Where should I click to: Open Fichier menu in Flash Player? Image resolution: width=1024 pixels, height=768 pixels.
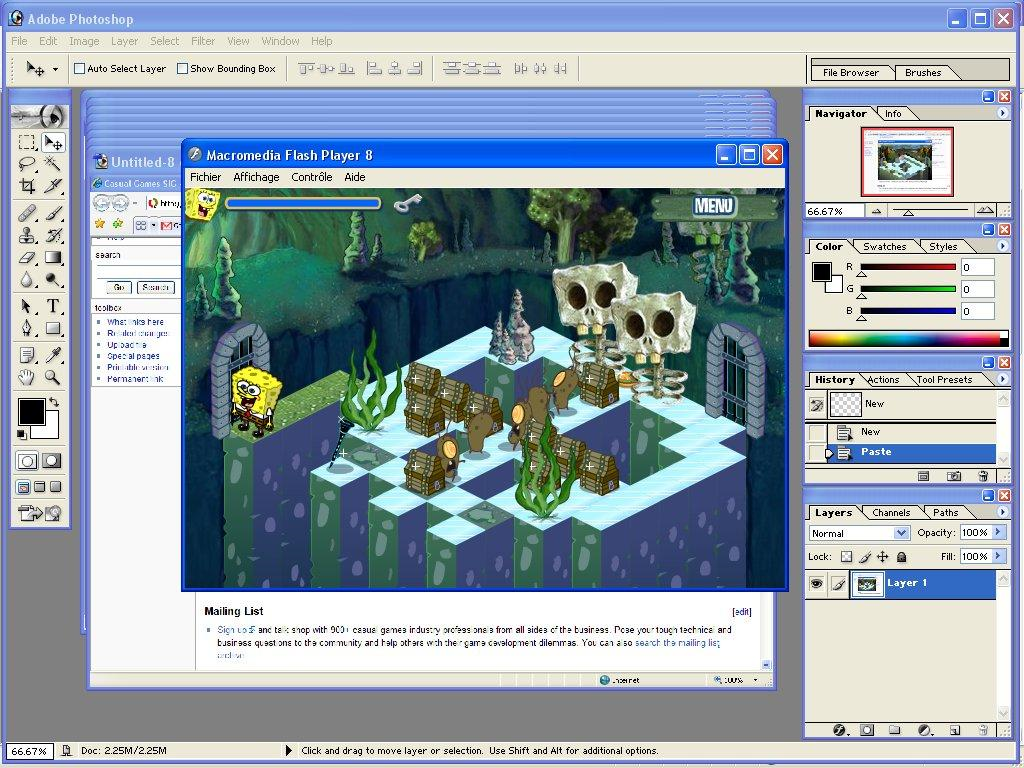(x=205, y=177)
